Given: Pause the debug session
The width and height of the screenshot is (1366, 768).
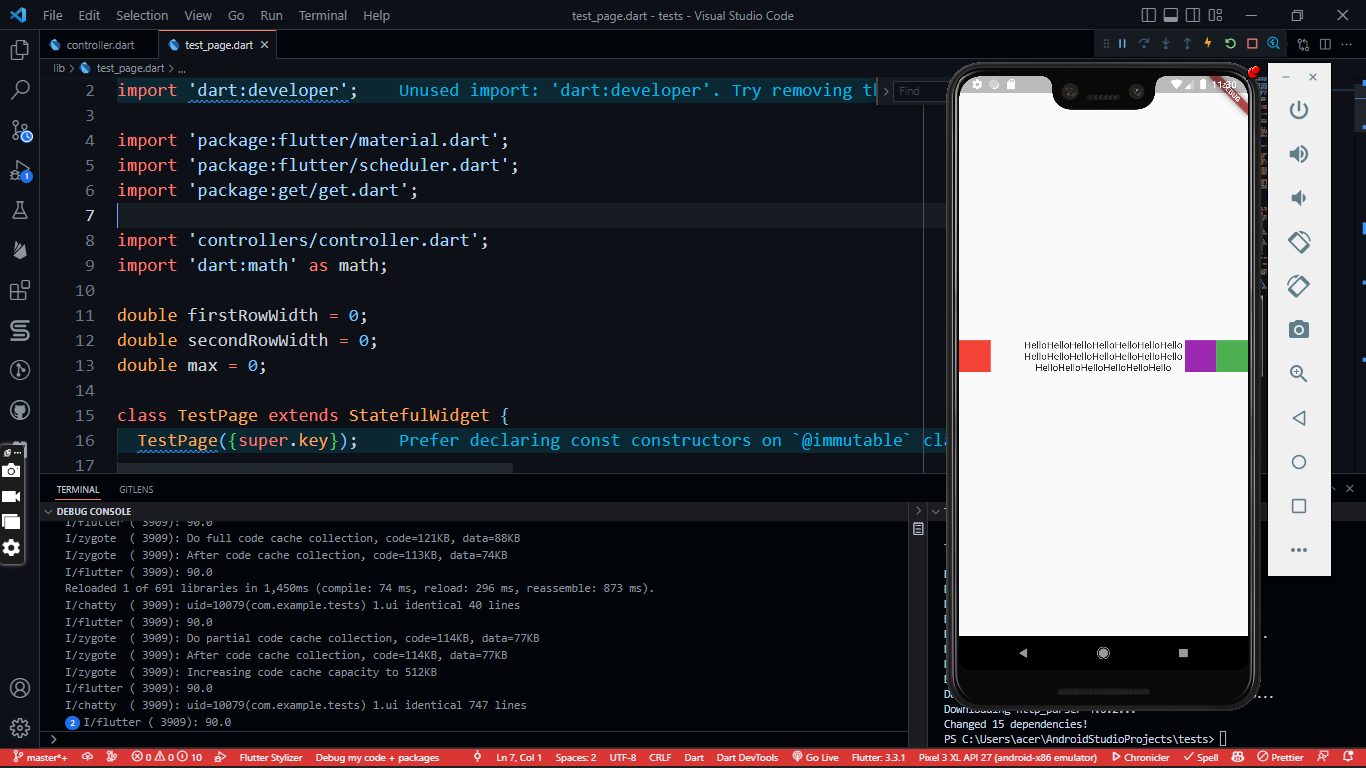Looking at the screenshot, I should [x=1122, y=44].
